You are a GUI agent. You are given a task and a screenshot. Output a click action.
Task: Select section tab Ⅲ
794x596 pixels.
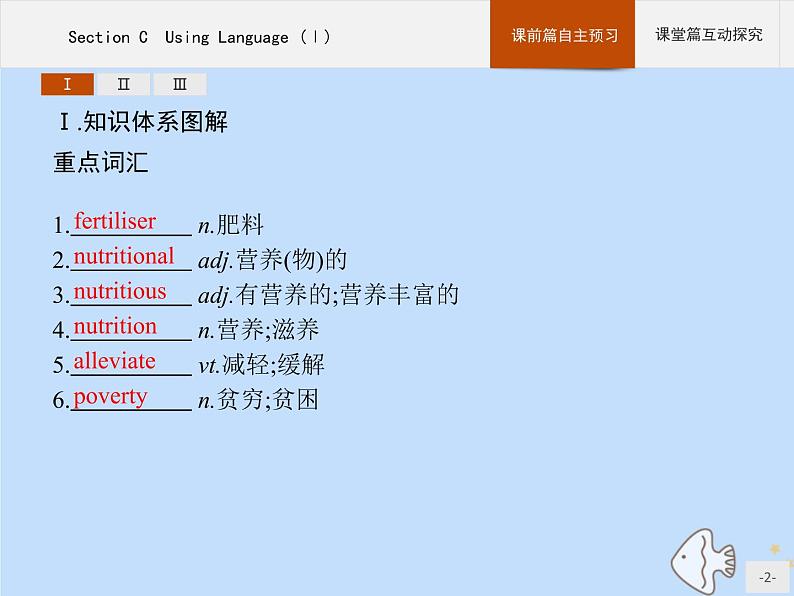point(180,84)
